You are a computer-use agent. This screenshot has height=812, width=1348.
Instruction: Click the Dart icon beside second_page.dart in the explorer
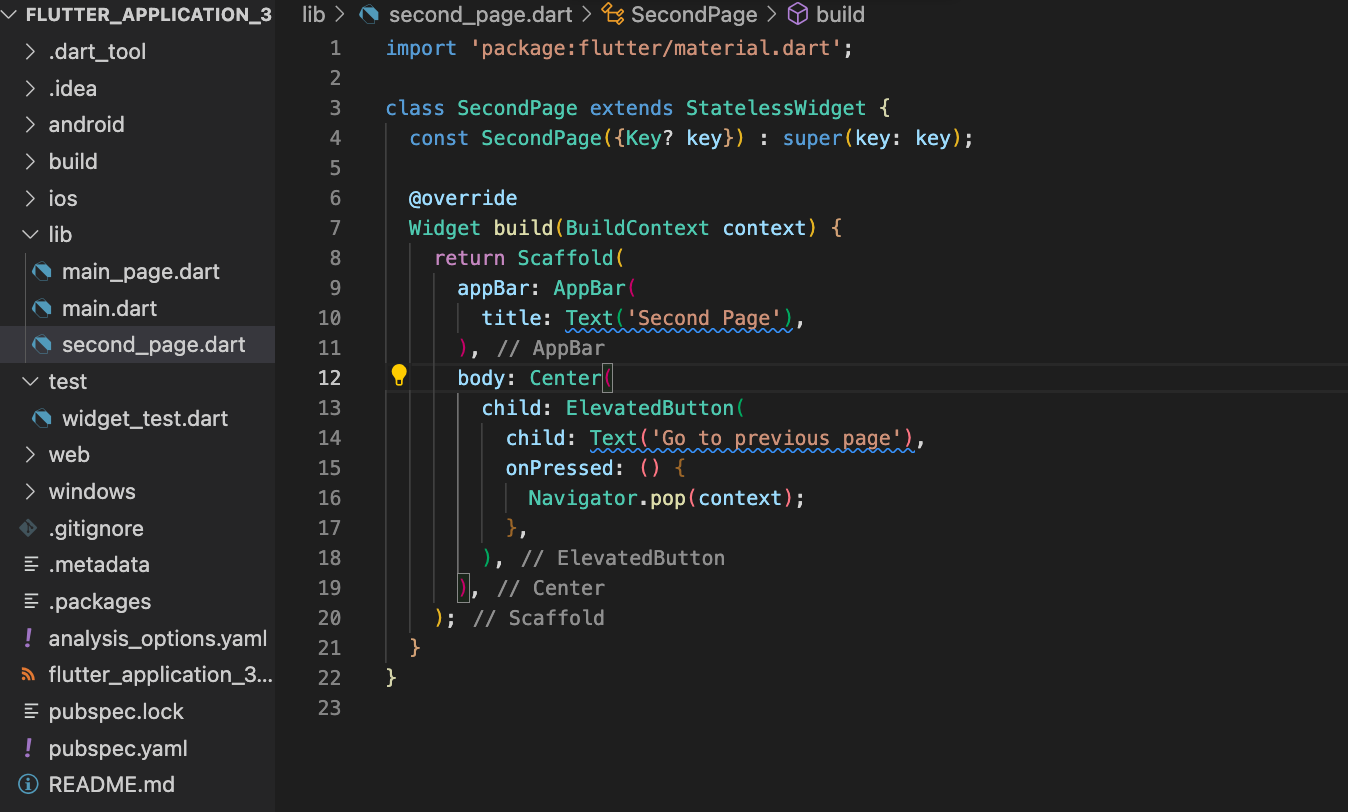tap(42, 345)
